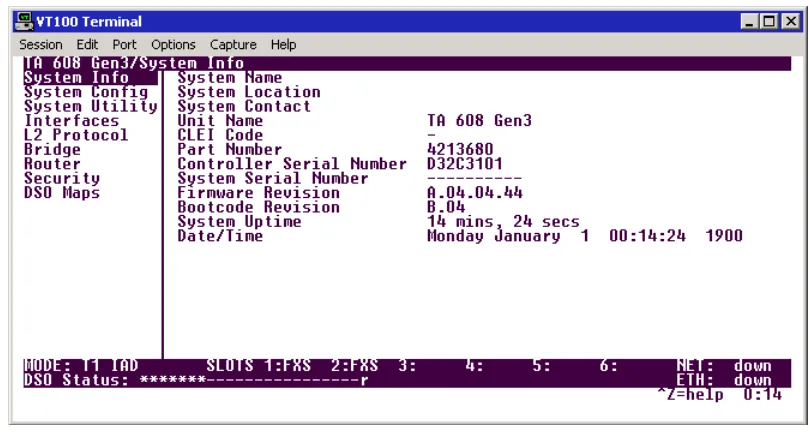Click the VT100 Terminal title bar icon
Viewport: 810px width, 438px height.
click(24, 21)
